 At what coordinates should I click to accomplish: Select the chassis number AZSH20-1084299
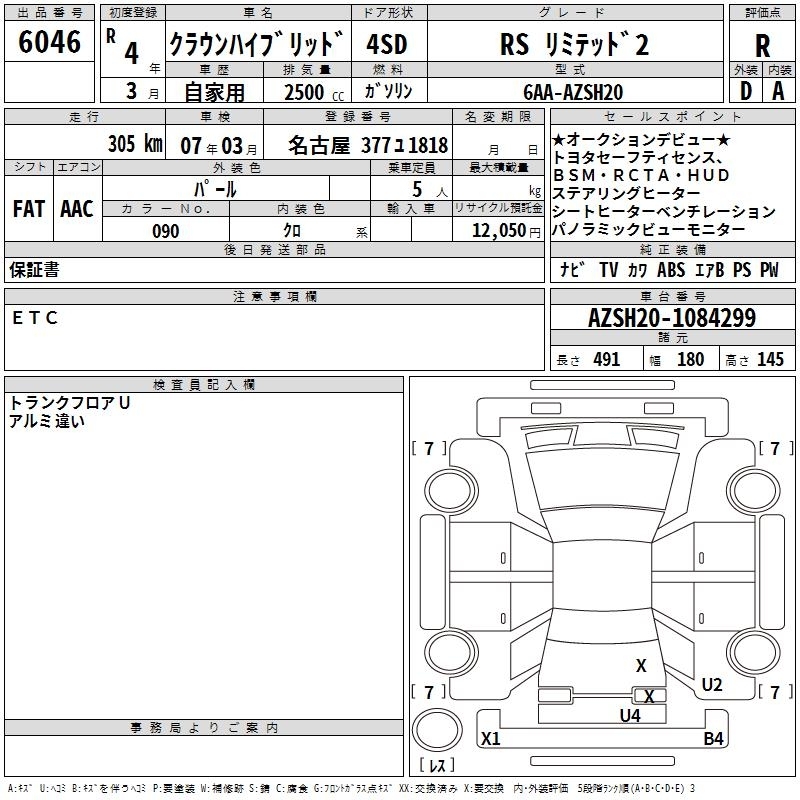(671, 319)
